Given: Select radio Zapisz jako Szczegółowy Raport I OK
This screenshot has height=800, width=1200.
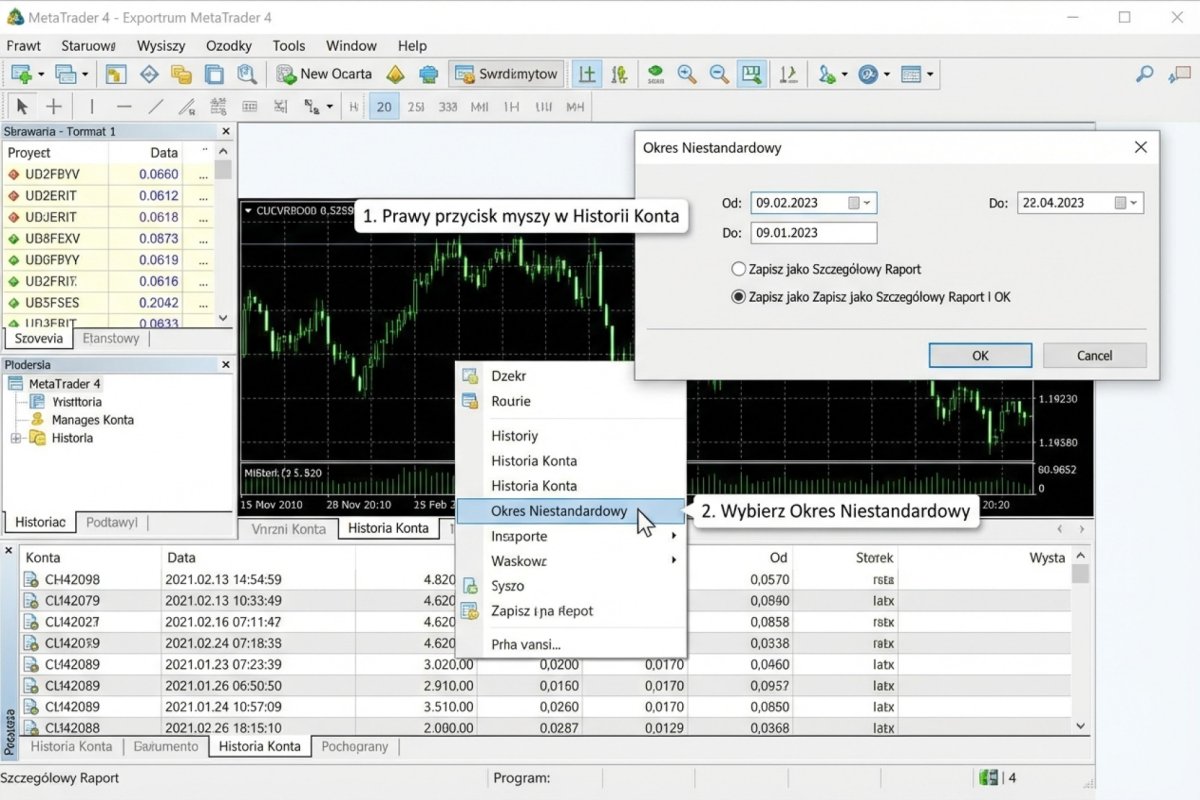Looking at the screenshot, I should click(738, 296).
